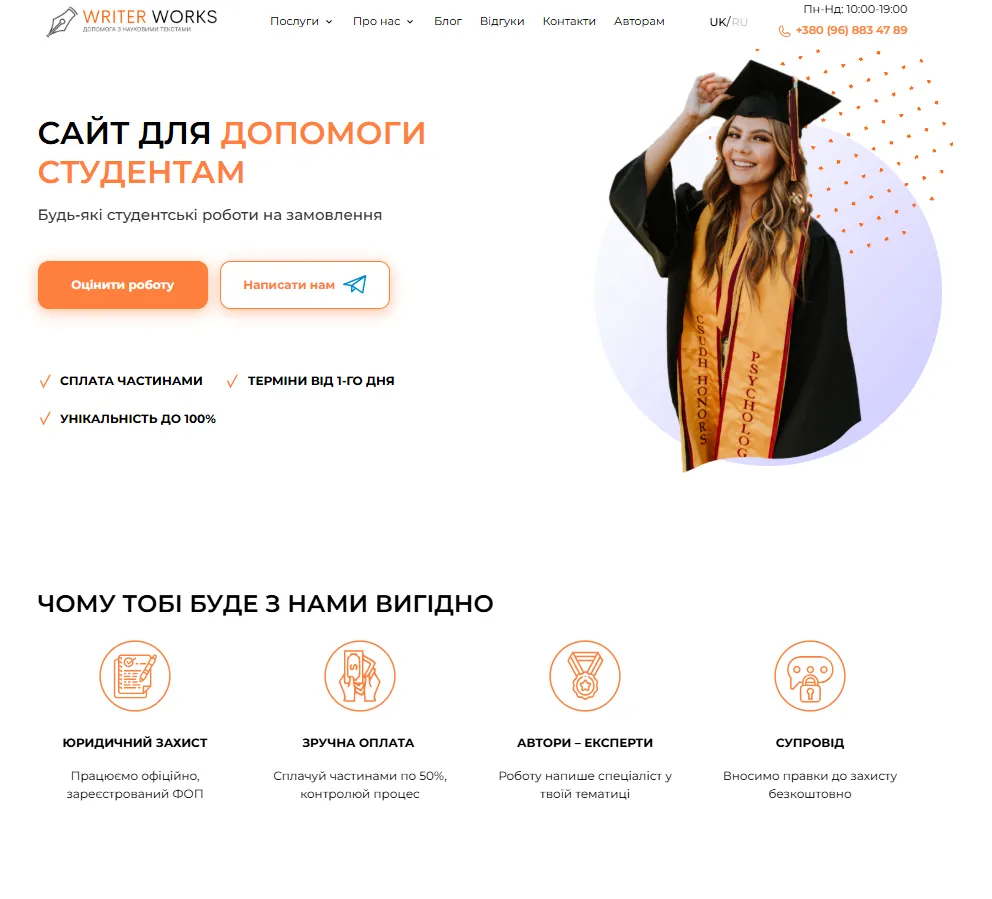Select the UK language option
The height and width of the screenshot is (899, 992).
[718, 22]
